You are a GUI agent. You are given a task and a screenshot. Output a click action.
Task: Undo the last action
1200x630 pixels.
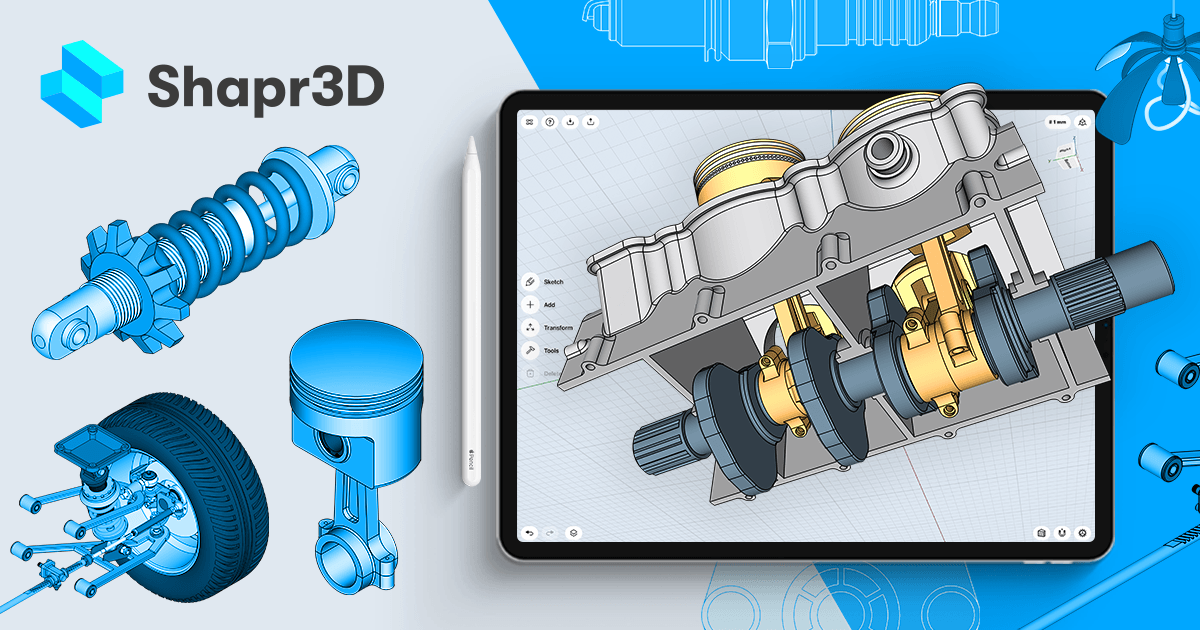[530, 533]
